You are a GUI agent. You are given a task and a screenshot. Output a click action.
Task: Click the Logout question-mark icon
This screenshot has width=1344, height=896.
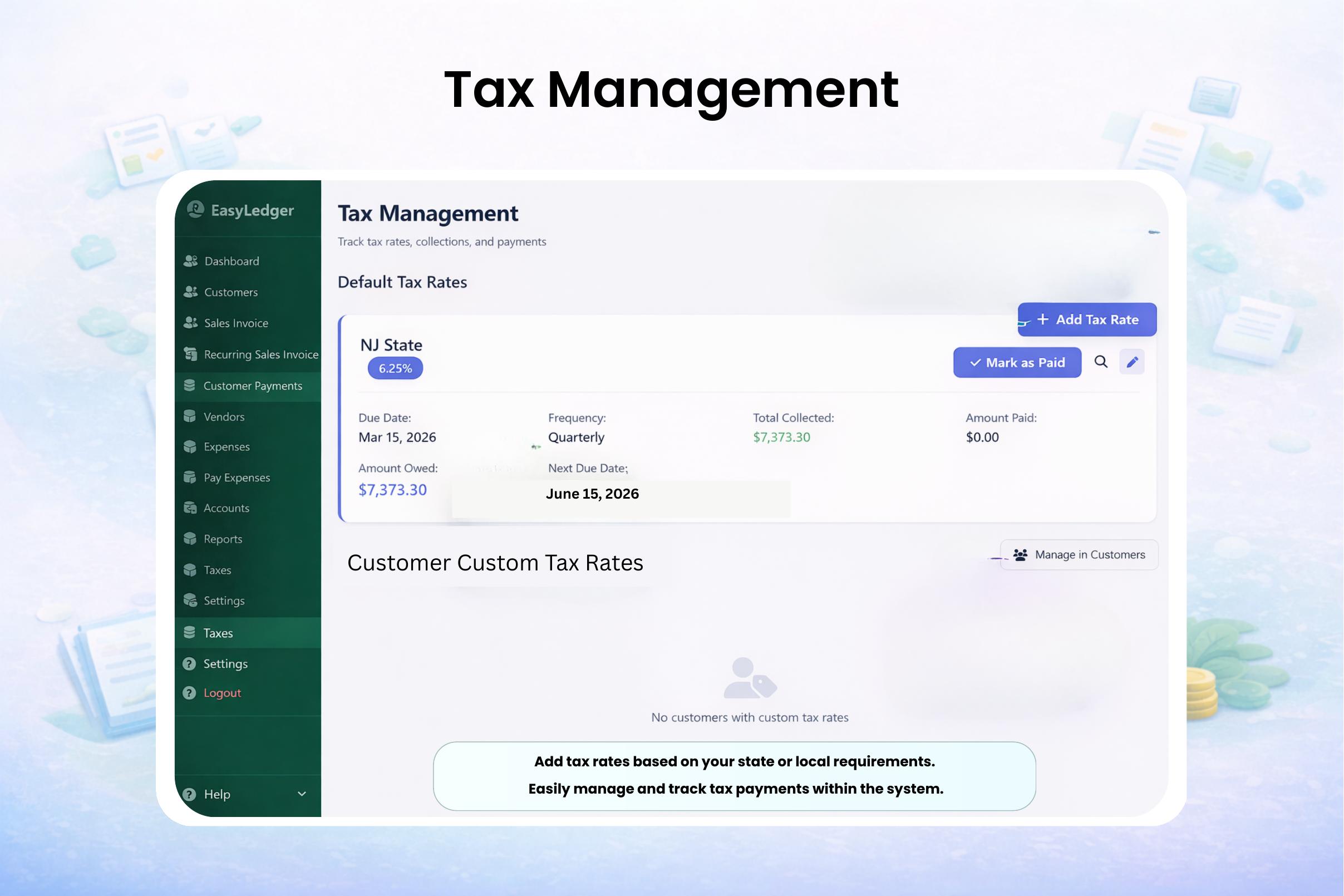[x=189, y=693]
